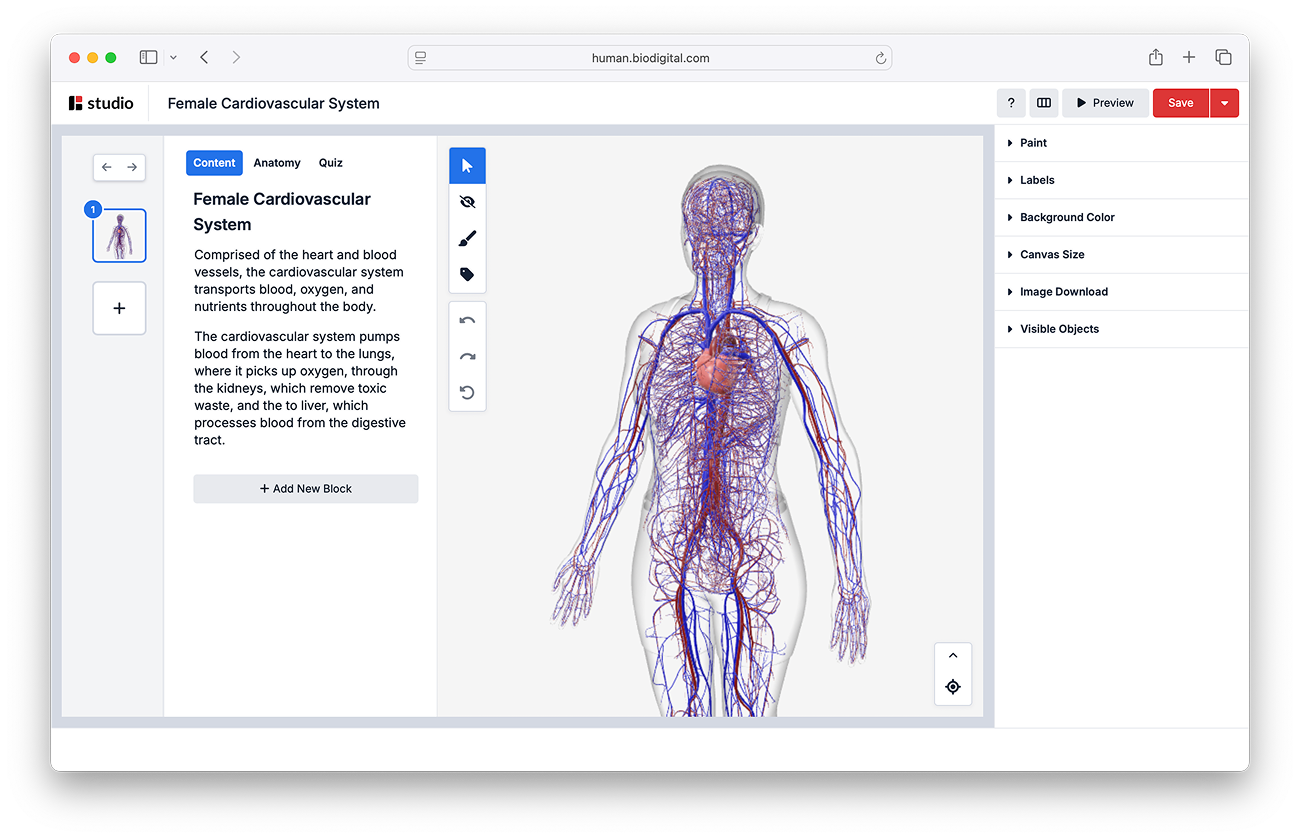1300x838 pixels.
Task: Select the pointer selection tool
Action: [467, 166]
